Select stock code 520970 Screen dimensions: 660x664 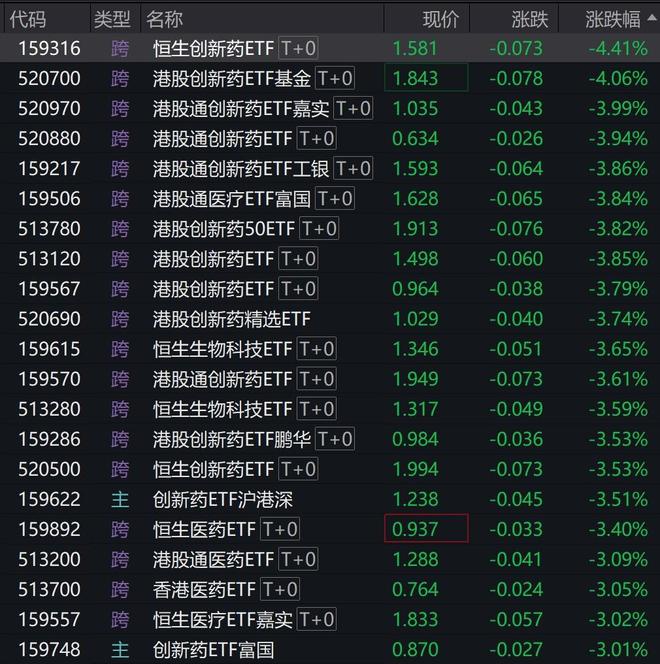(49, 108)
